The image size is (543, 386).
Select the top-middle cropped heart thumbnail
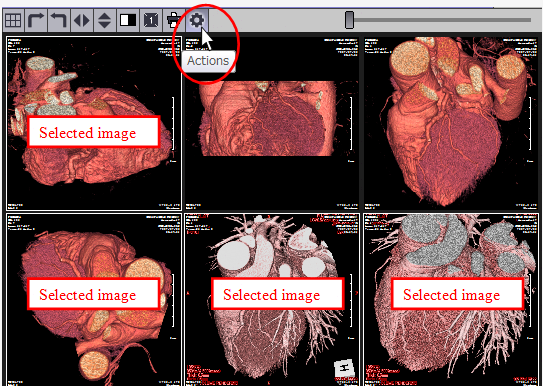tap(272, 124)
